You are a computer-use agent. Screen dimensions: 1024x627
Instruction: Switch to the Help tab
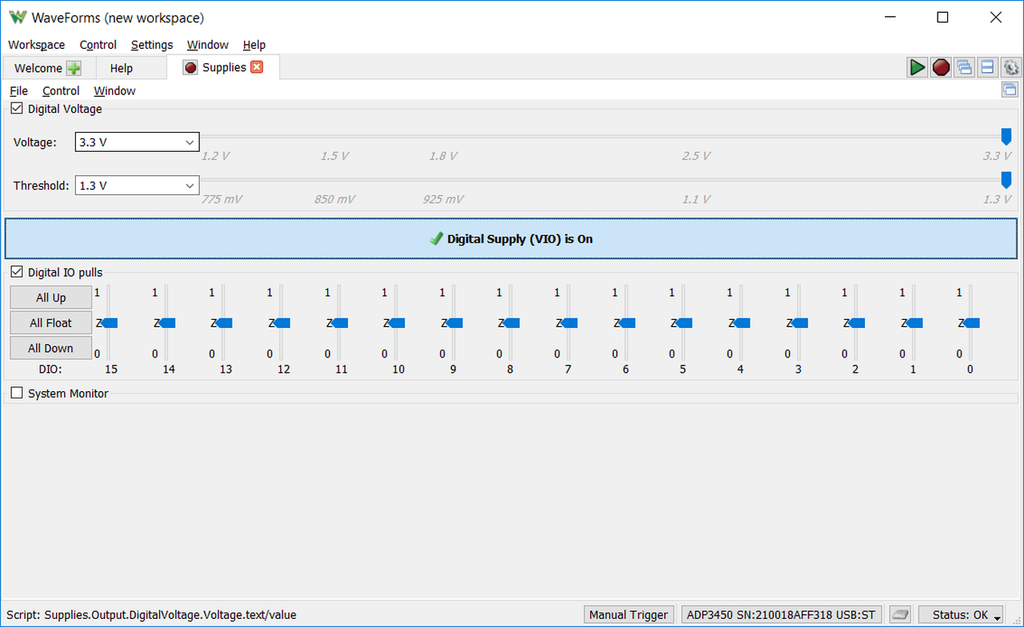point(121,68)
